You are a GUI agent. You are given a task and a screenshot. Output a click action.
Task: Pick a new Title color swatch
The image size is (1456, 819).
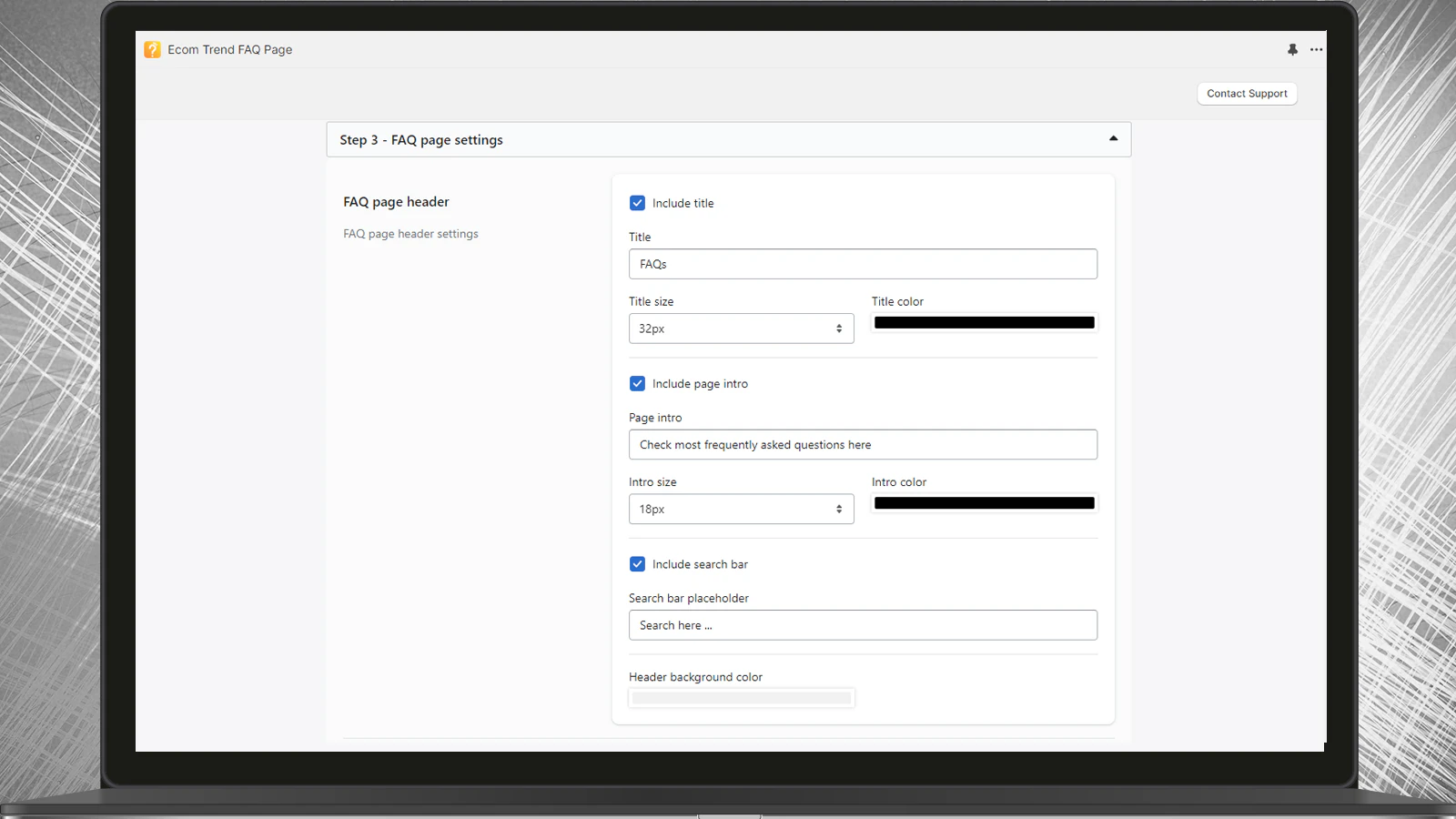[985, 322]
